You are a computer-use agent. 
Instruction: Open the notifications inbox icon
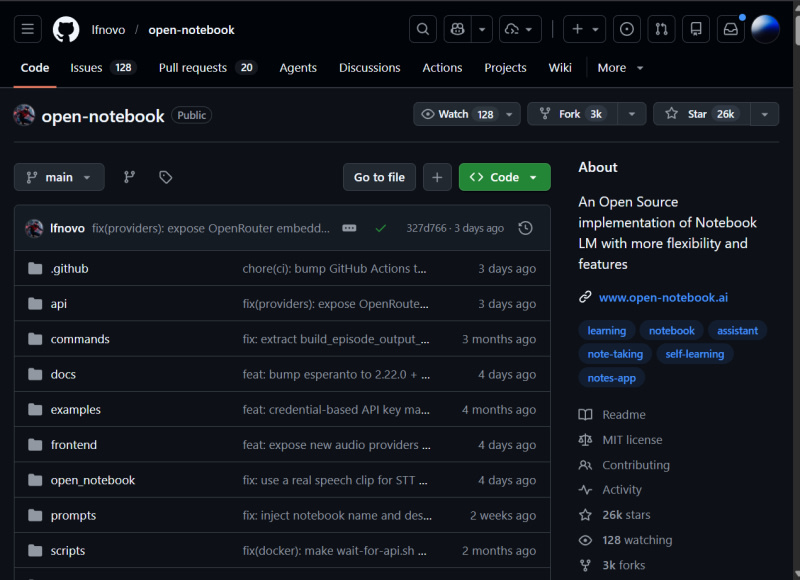(x=731, y=29)
